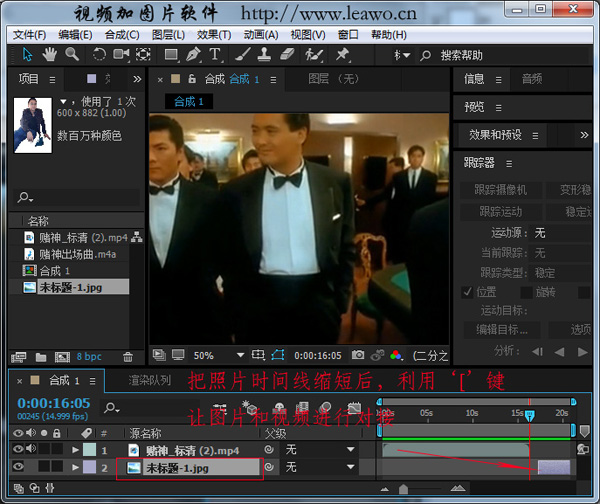Click the 跟踪运动 button
Viewport: 600px width, 504px height.
tap(501, 212)
